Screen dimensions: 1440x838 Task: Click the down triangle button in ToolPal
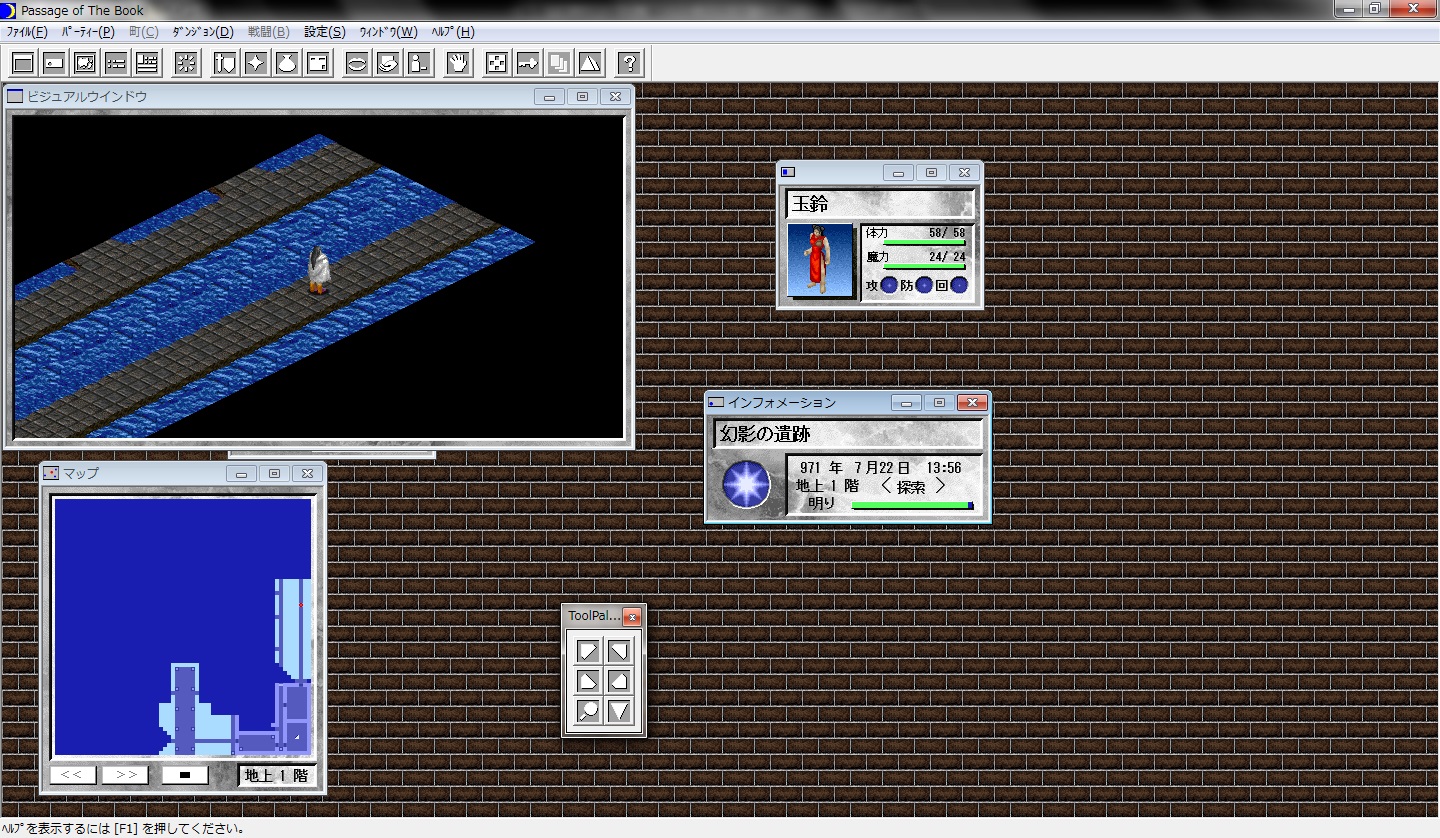pyautogui.click(x=618, y=710)
